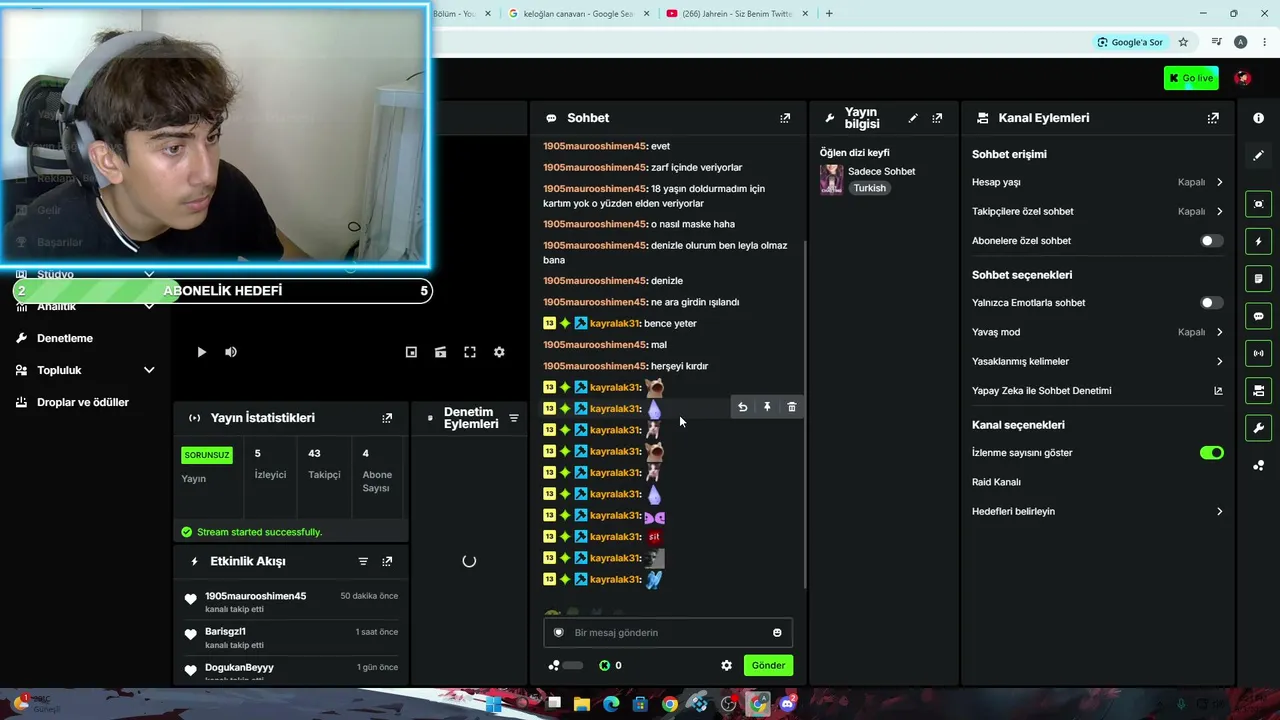Open chat settings gear beside Gönder

coord(727,666)
